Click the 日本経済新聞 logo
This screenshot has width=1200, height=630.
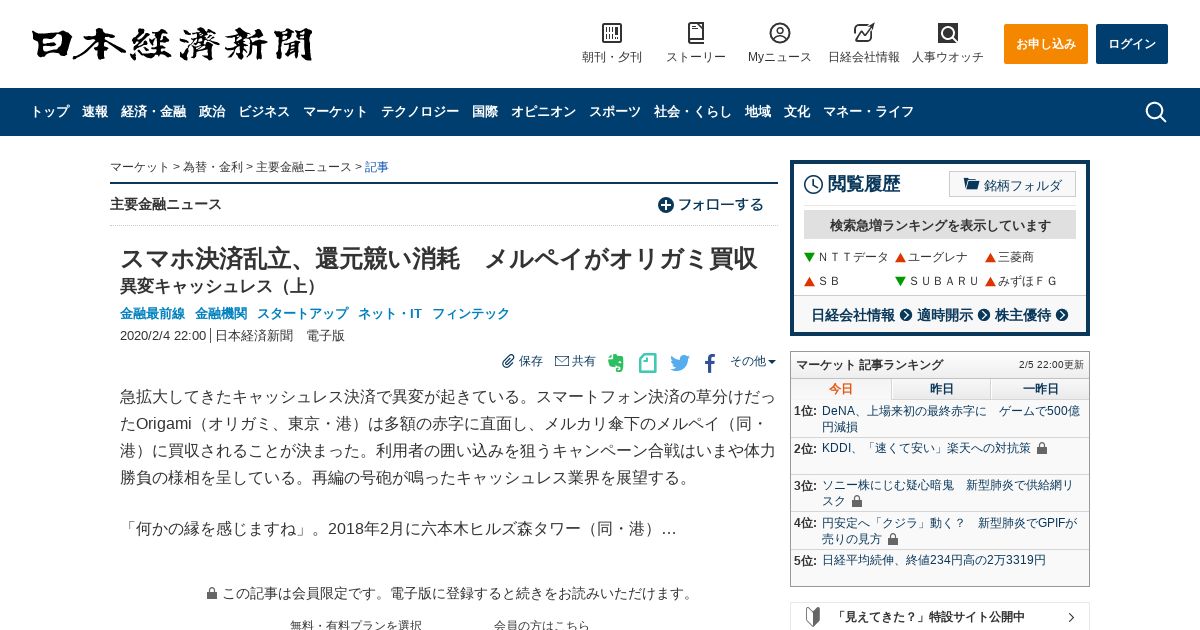coord(172,44)
